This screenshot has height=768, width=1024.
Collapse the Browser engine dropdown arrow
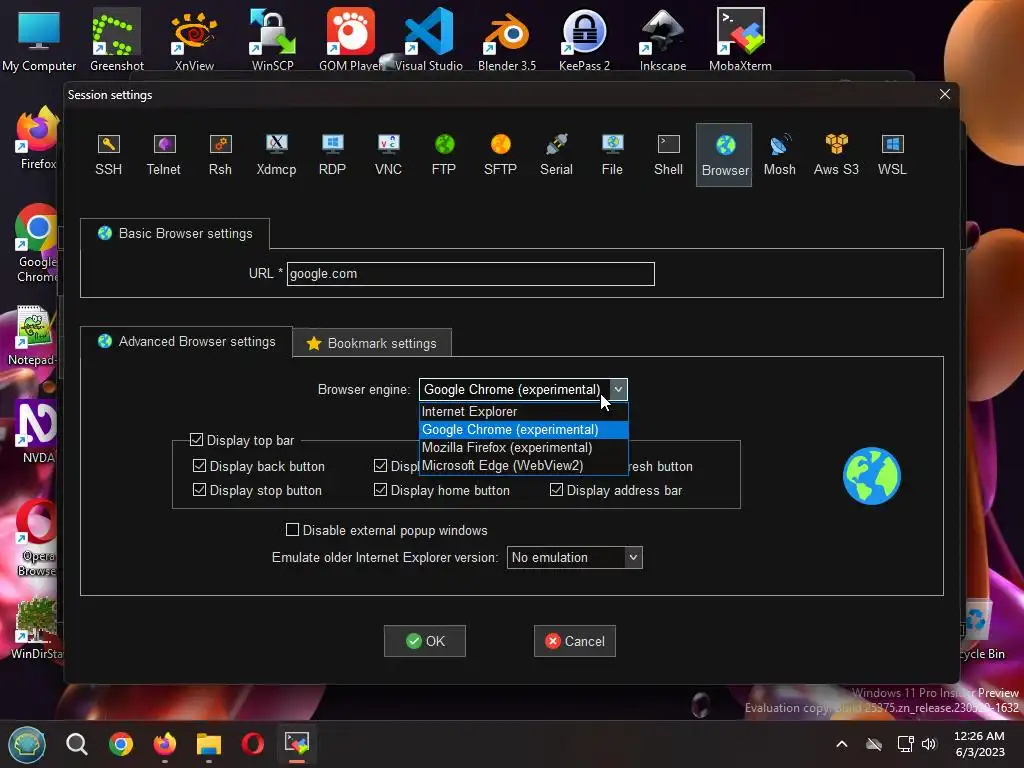(618, 390)
